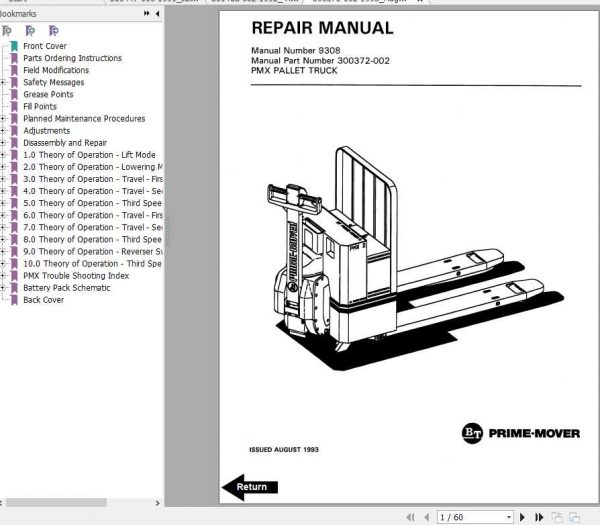The image size is (600, 525).
Task: Select the 10.0 Theory of Operation bookmark label
Action: (x=93, y=264)
